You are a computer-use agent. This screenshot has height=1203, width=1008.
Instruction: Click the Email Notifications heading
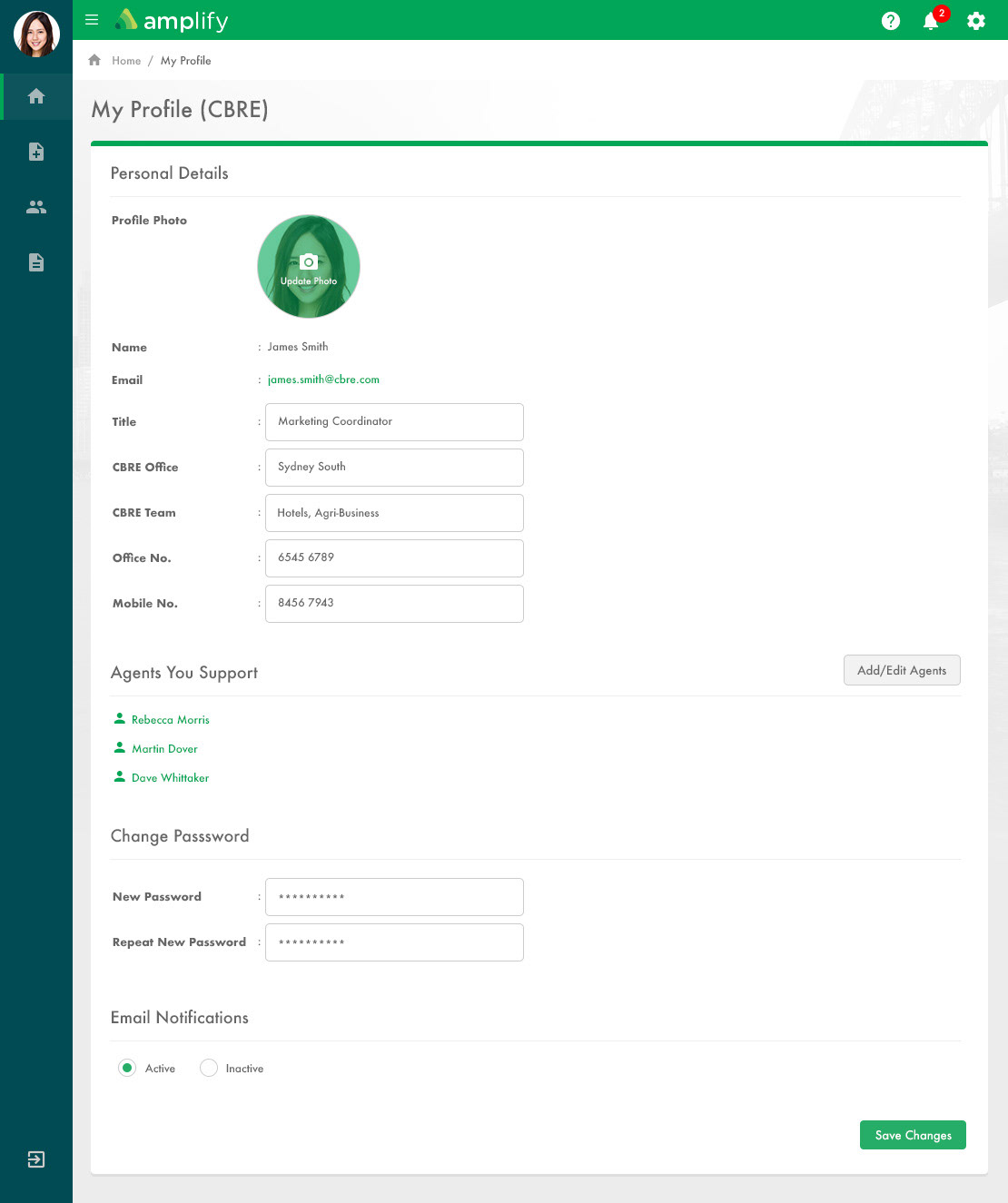pos(180,1018)
